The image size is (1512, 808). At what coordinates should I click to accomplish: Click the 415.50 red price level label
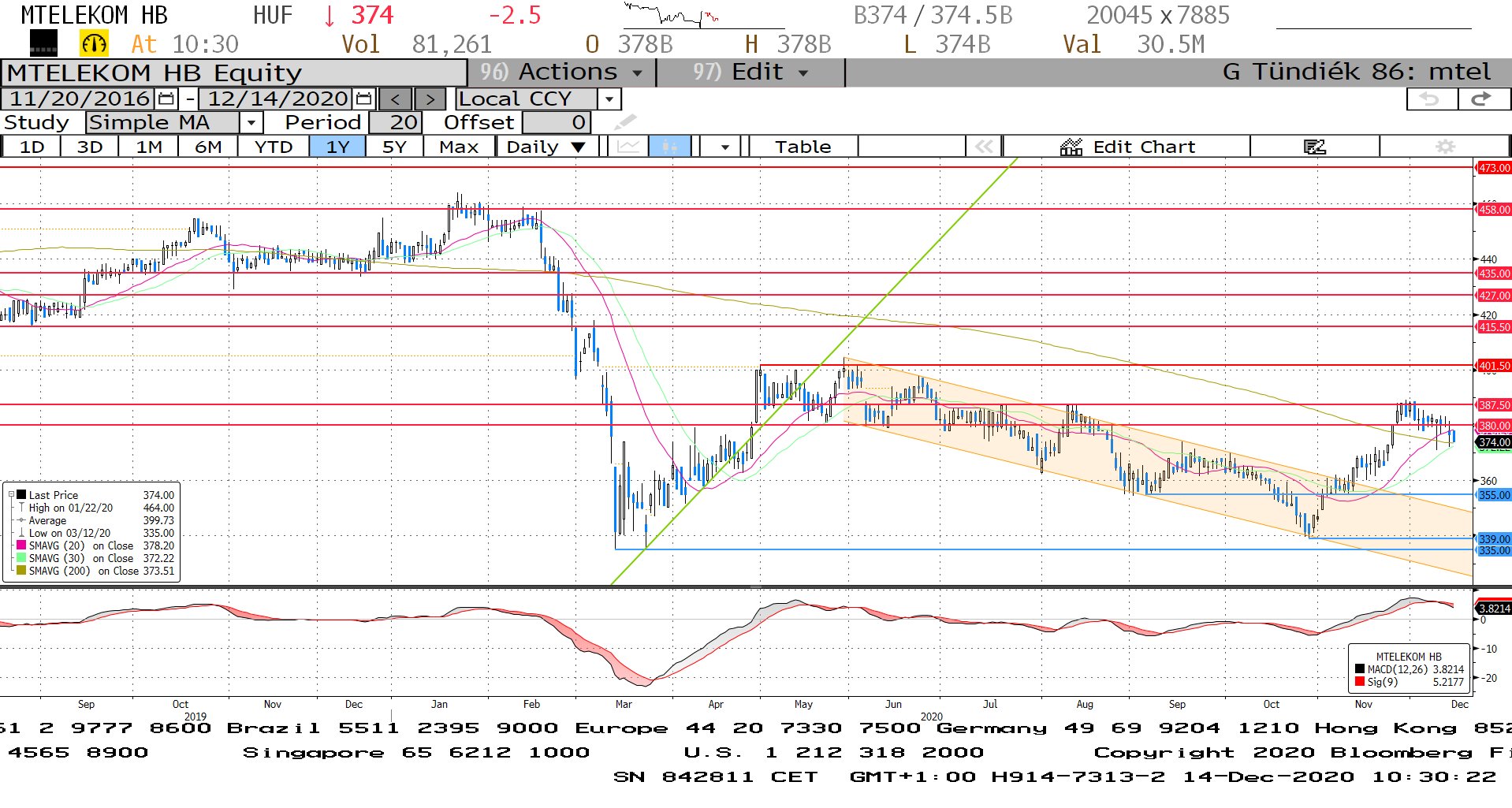(1494, 327)
